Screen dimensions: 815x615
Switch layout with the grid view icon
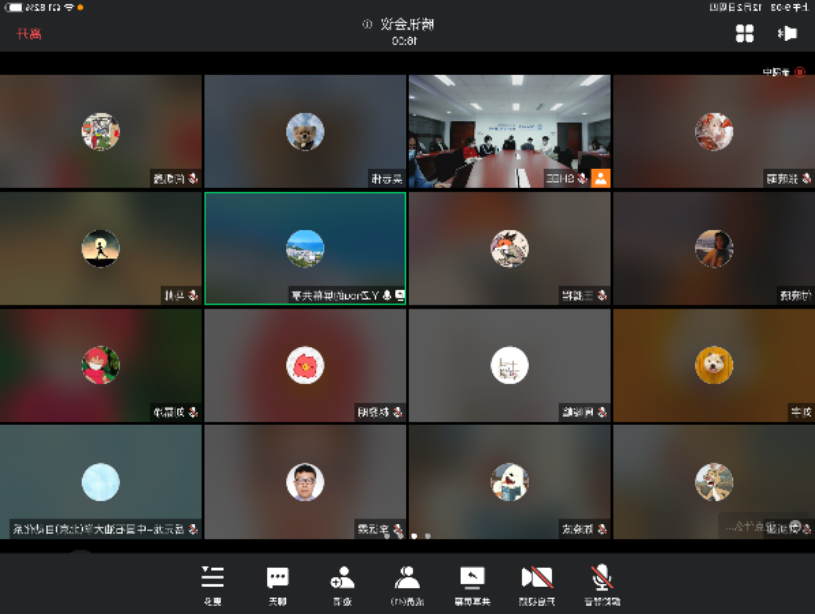click(x=745, y=34)
